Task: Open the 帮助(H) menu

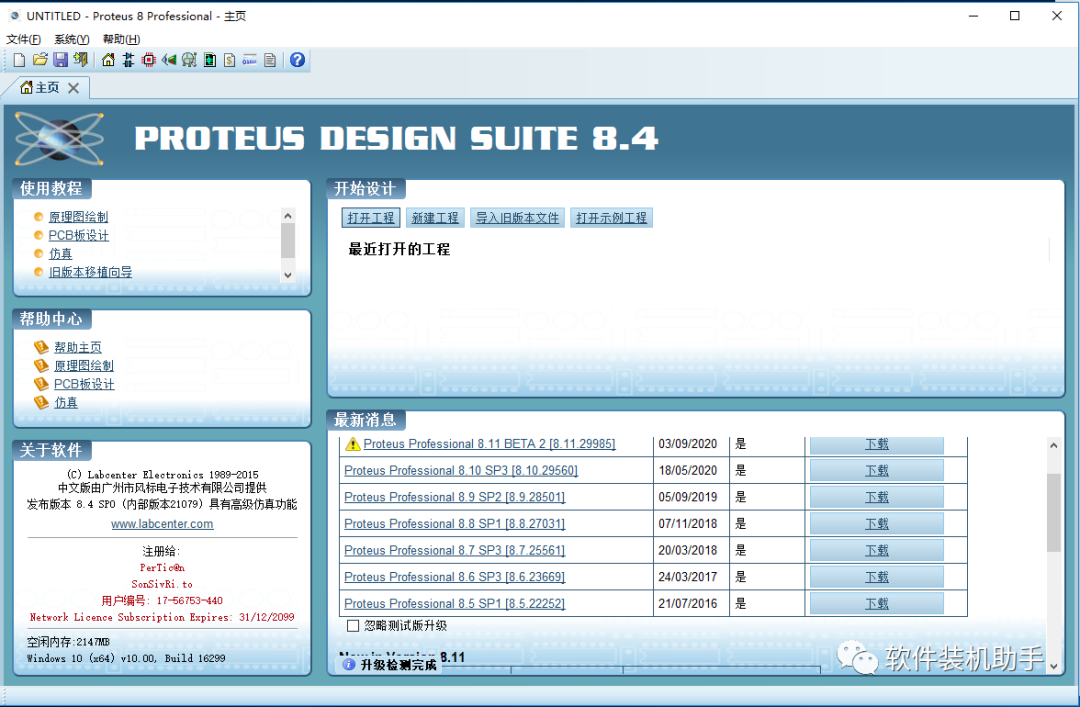Action: pyautogui.click(x=121, y=39)
